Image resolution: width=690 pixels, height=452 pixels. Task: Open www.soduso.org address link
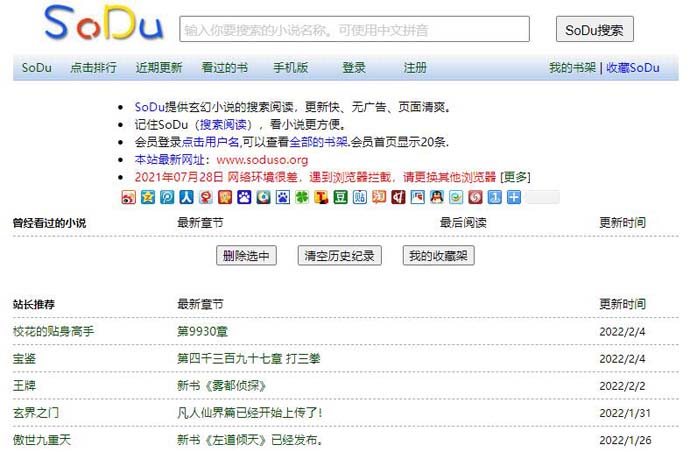262,160
